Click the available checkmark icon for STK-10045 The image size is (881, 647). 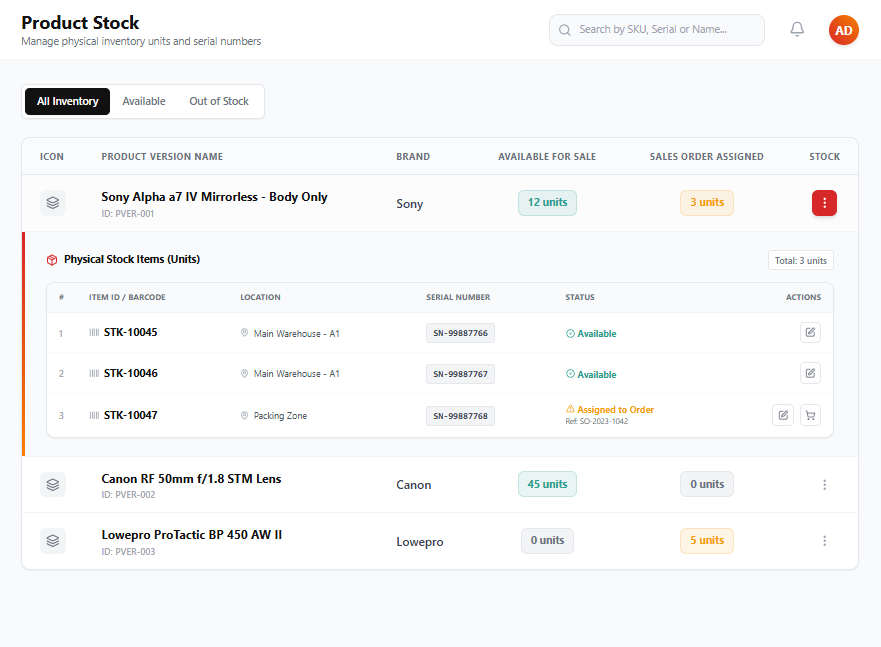coord(570,334)
